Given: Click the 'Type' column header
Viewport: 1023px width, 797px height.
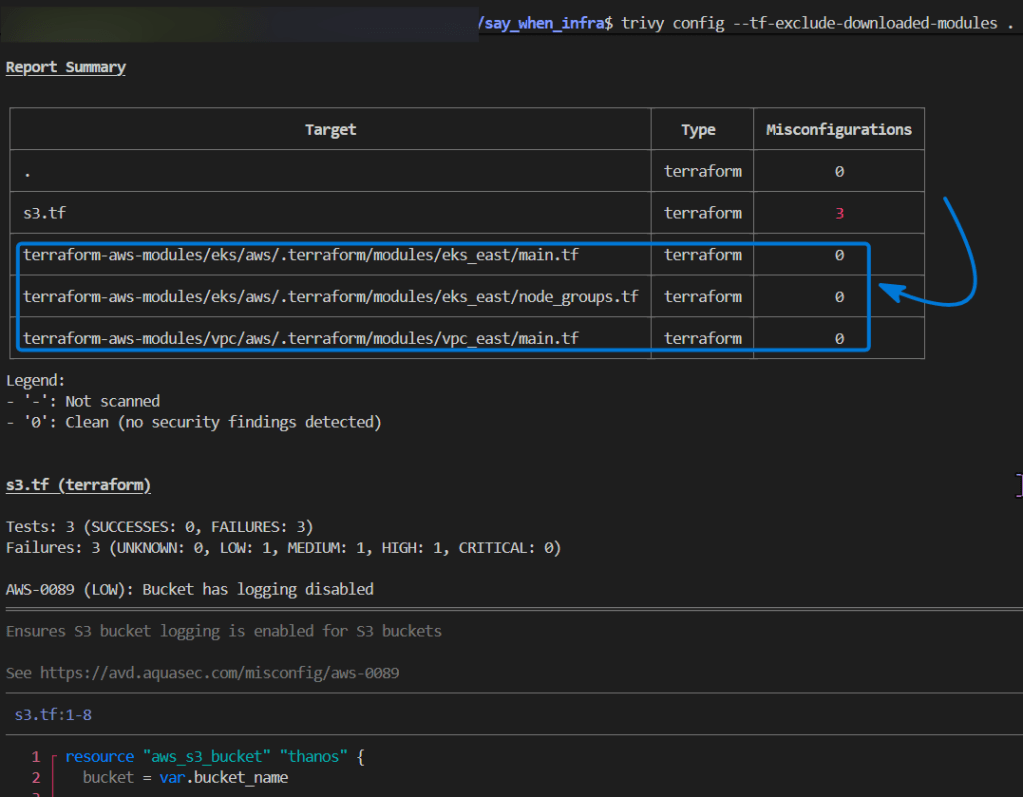Looking at the screenshot, I should pos(698,130).
